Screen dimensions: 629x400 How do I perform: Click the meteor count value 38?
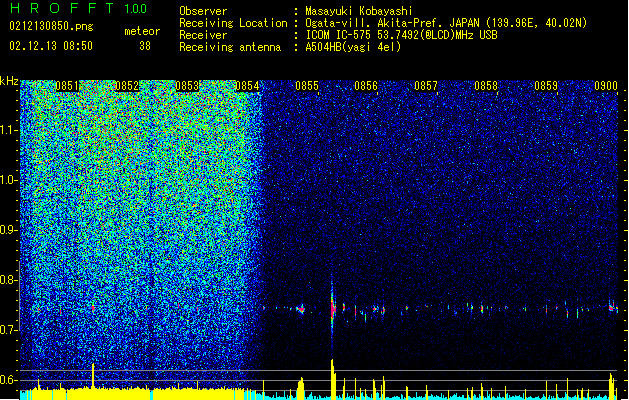tap(145, 46)
